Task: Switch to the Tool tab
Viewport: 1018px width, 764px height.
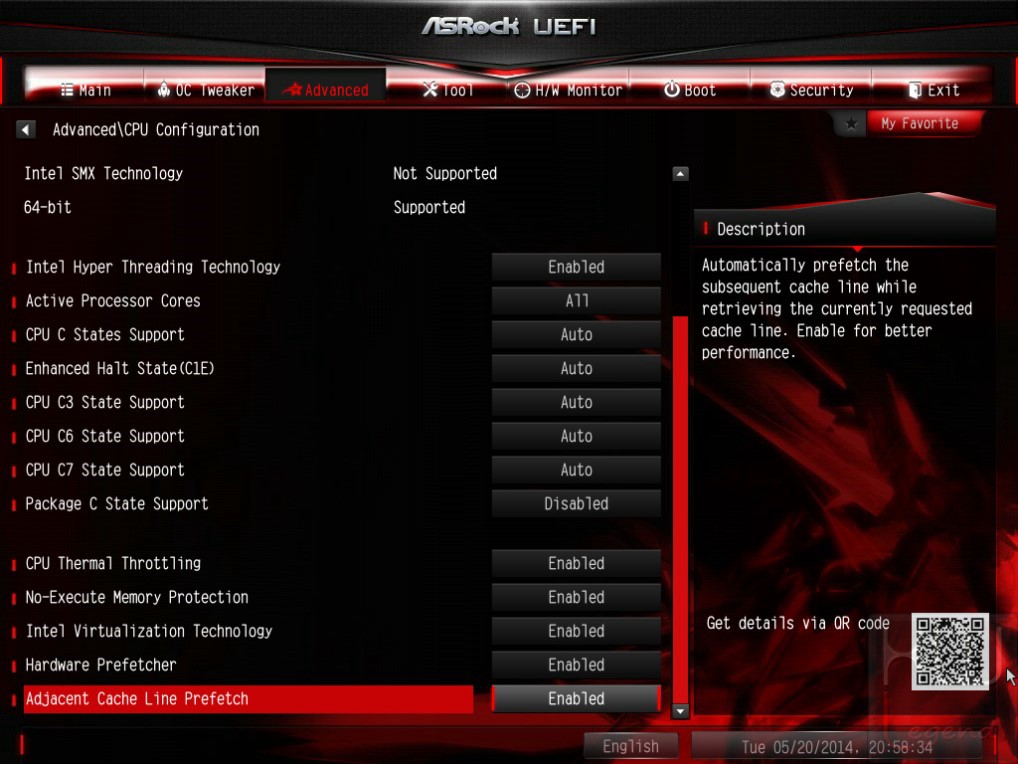Action: (447, 90)
